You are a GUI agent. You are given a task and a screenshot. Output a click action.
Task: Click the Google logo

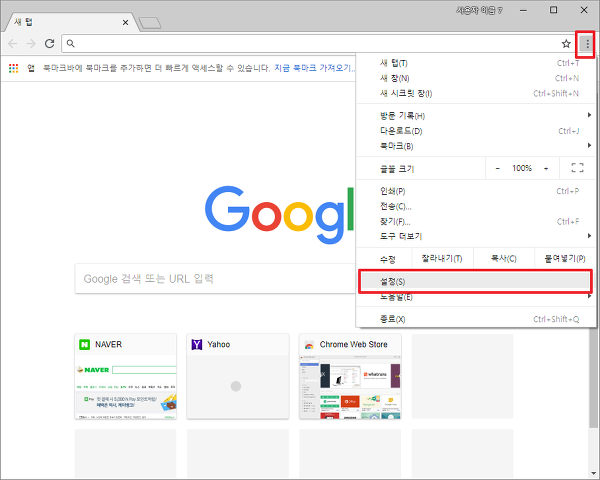(279, 215)
